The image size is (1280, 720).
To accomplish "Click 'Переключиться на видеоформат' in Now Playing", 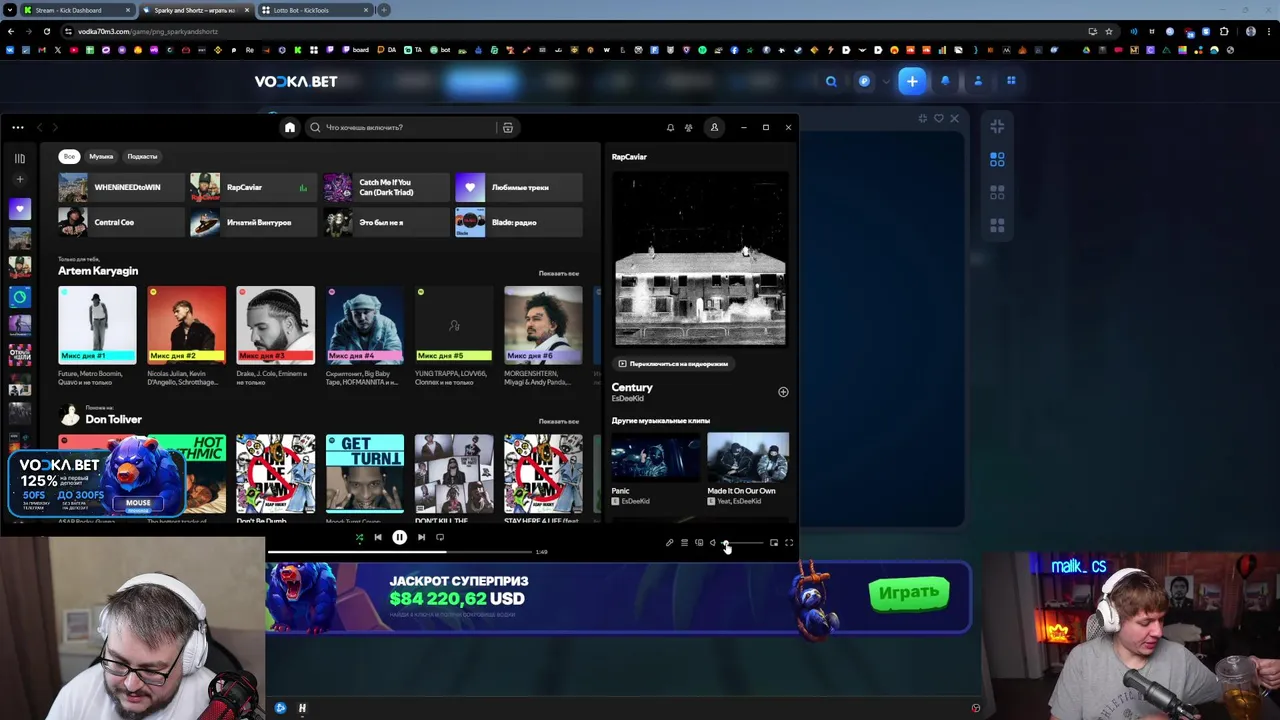I will [x=673, y=364].
